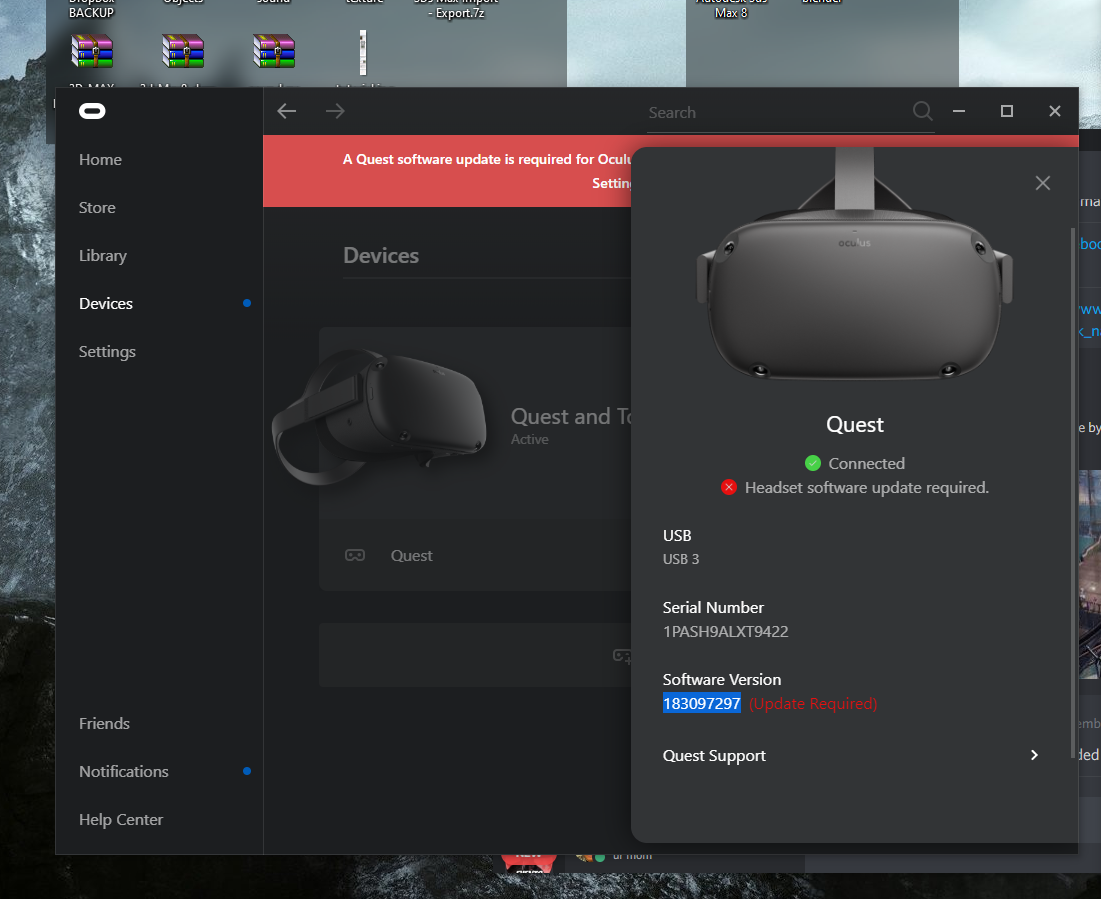Open the first WinRAR archive on desktop
Viewport: 1101px width, 899px height.
[x=92, y=51]
